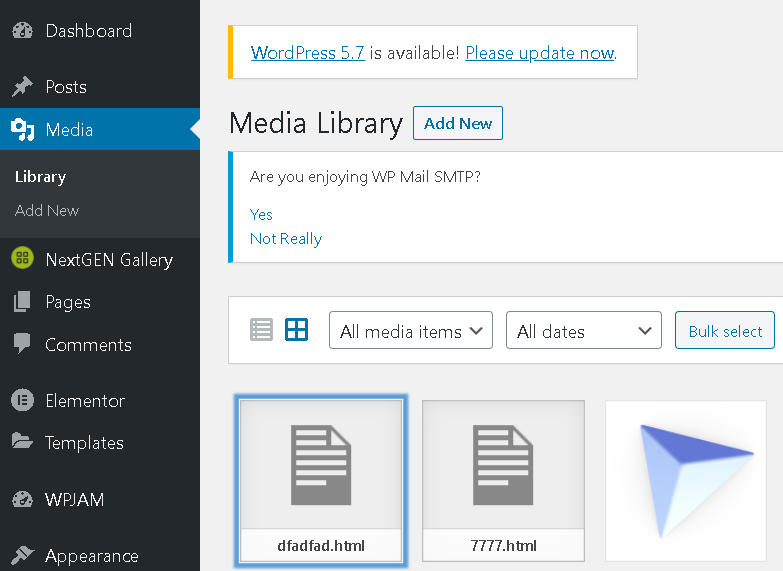Click the Templates folder icon
Image resolution: width=783 pixels, height=571 pixels.
click(22, 442)
